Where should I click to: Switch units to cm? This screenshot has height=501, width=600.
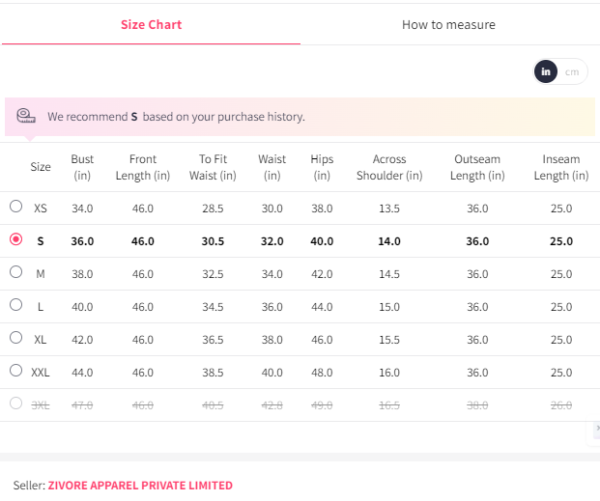click(x=572, y=71)
